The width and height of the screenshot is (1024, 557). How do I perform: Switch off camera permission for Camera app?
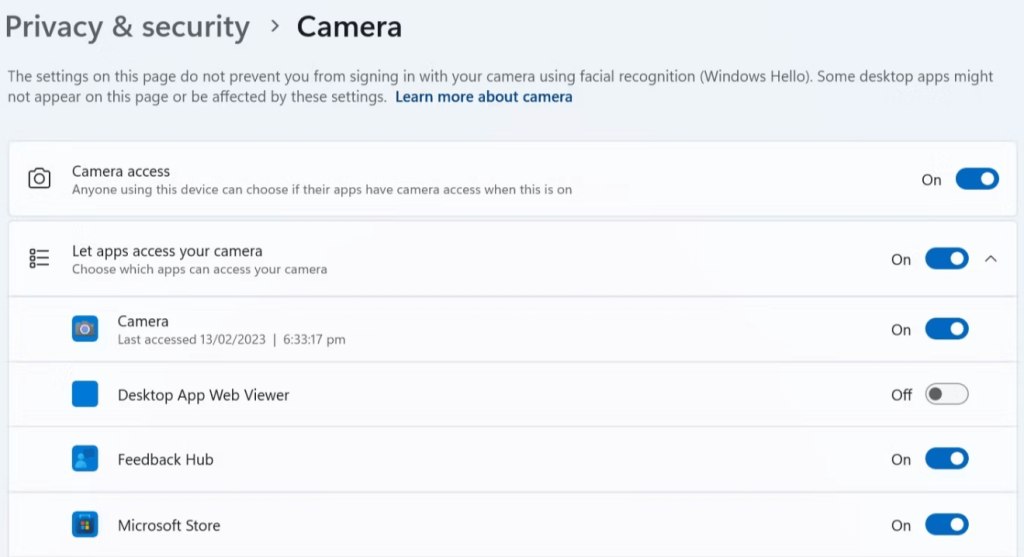click(946, 329)
